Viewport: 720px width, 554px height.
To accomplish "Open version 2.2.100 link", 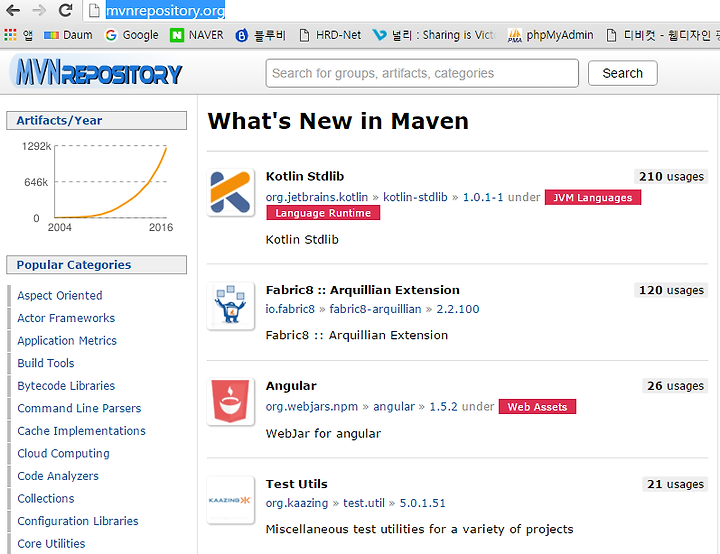I will coord(458,309).
